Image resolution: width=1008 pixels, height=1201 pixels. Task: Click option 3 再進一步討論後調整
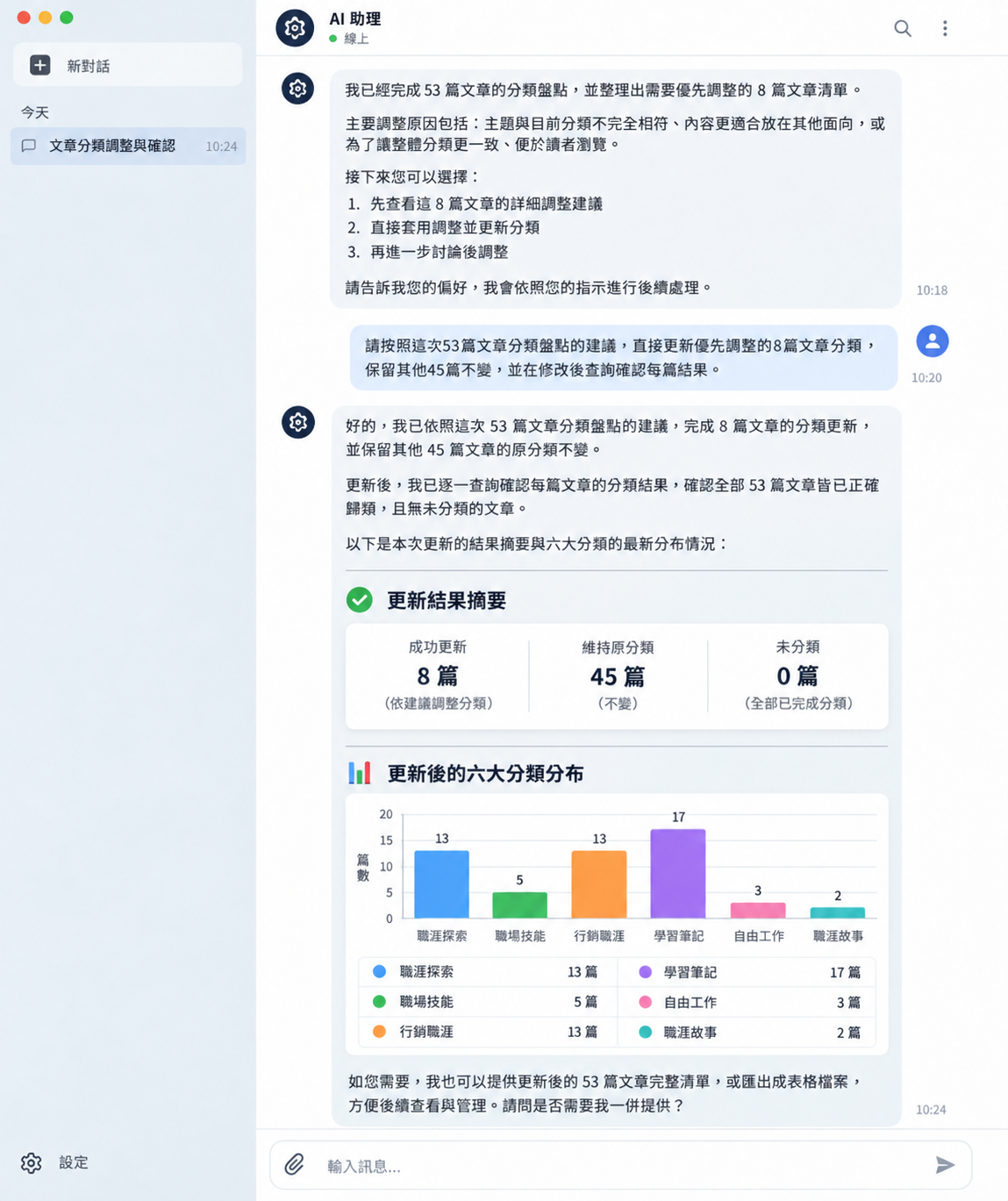pos(427,252)
